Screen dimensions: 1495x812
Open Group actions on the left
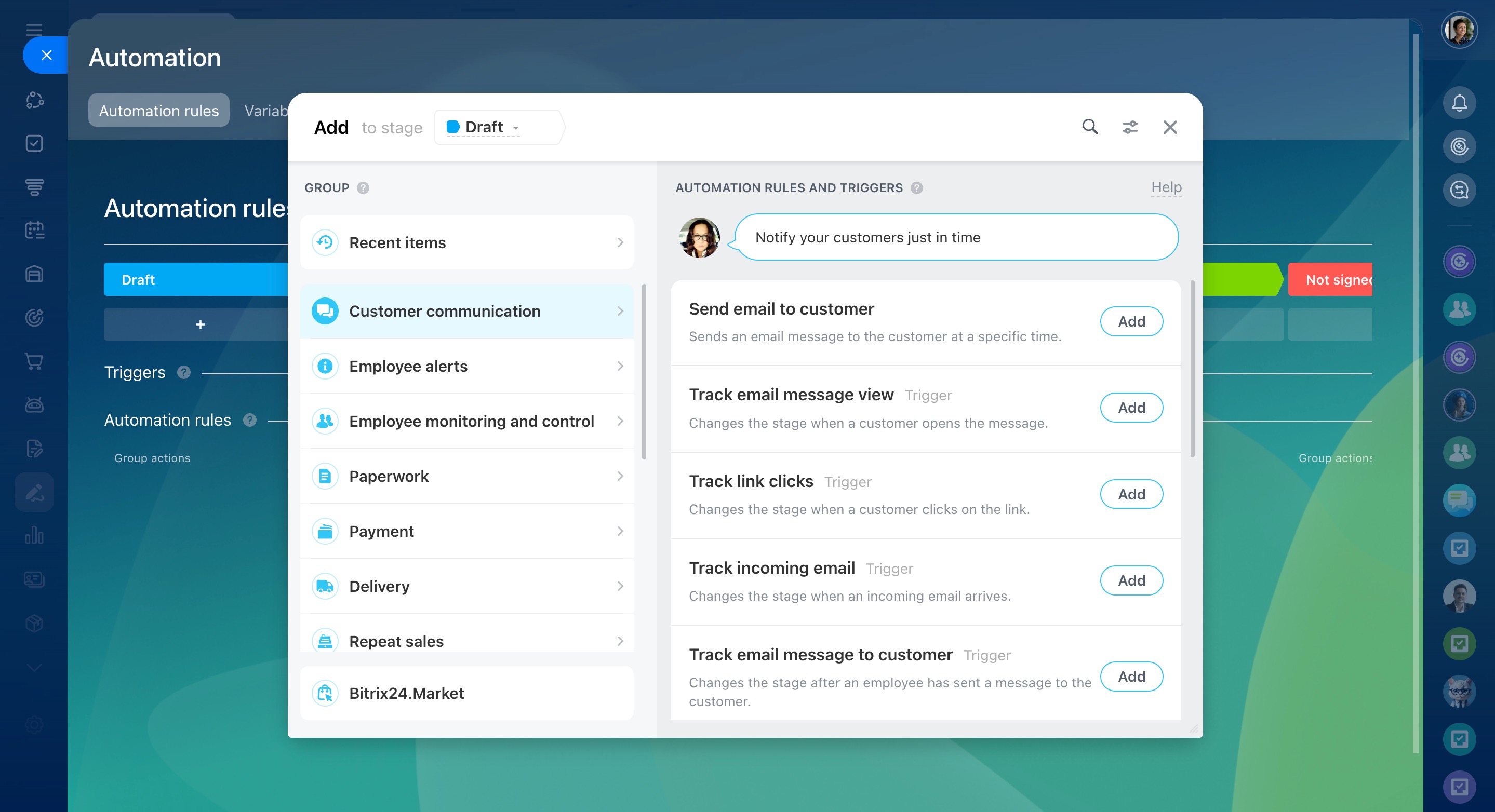pyautogui.click(x=152, y=458)
